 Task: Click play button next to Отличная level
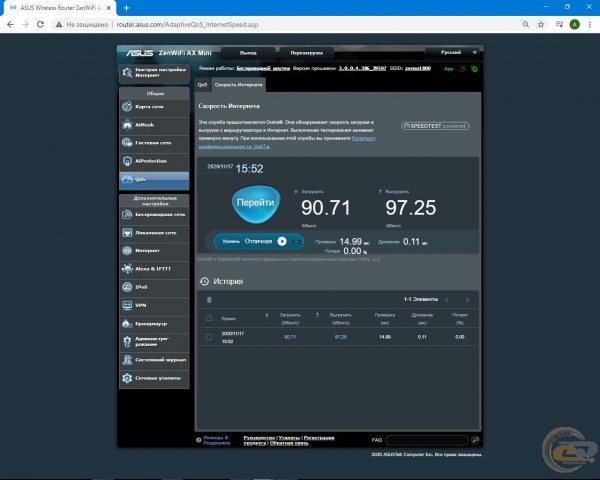(x=282, y=242)
